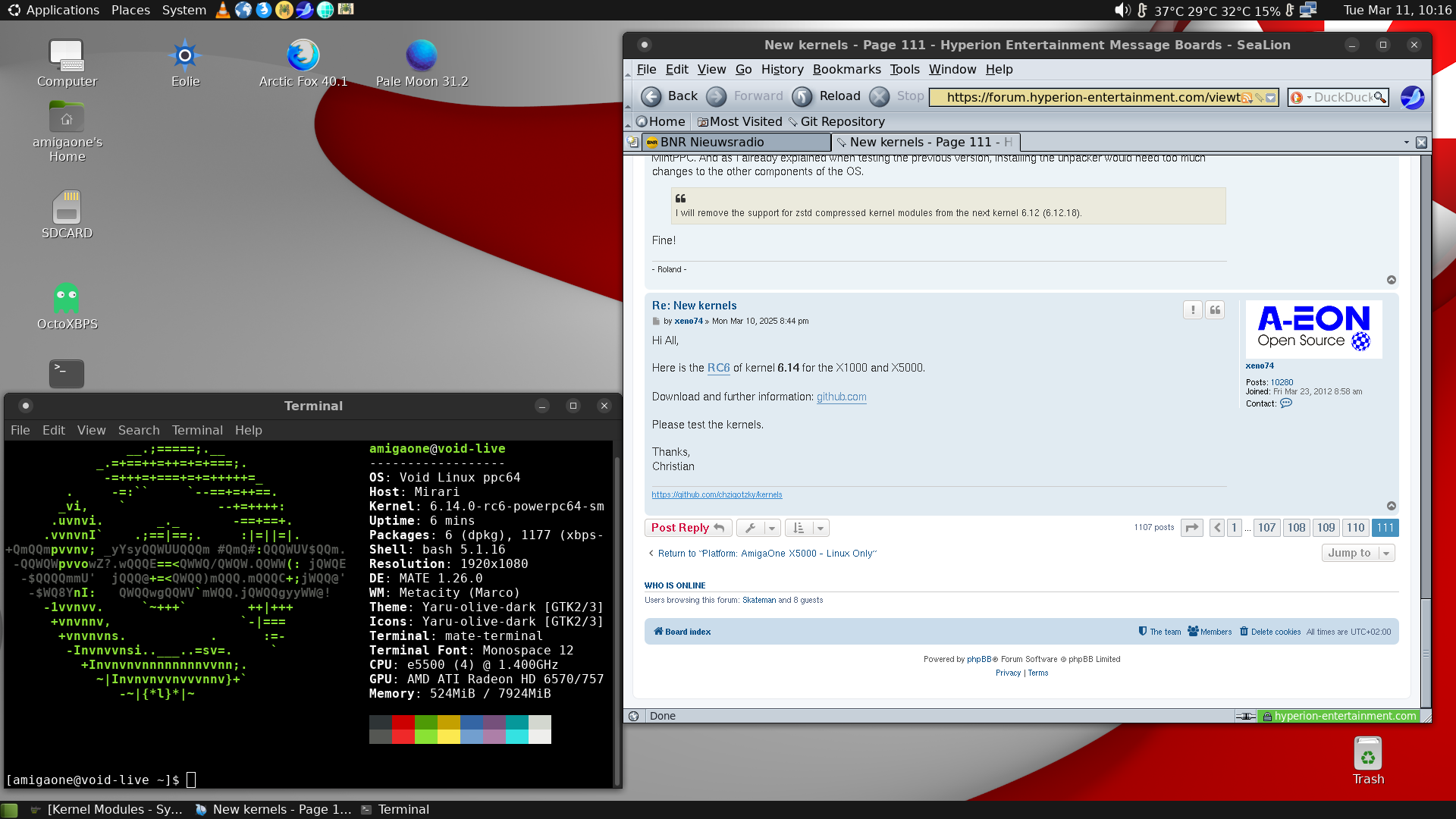Image resolution: width=1456 pixels, height=819 pixels.
Task: Launch the spider browser icon in top panel
Action: (284, 10)
